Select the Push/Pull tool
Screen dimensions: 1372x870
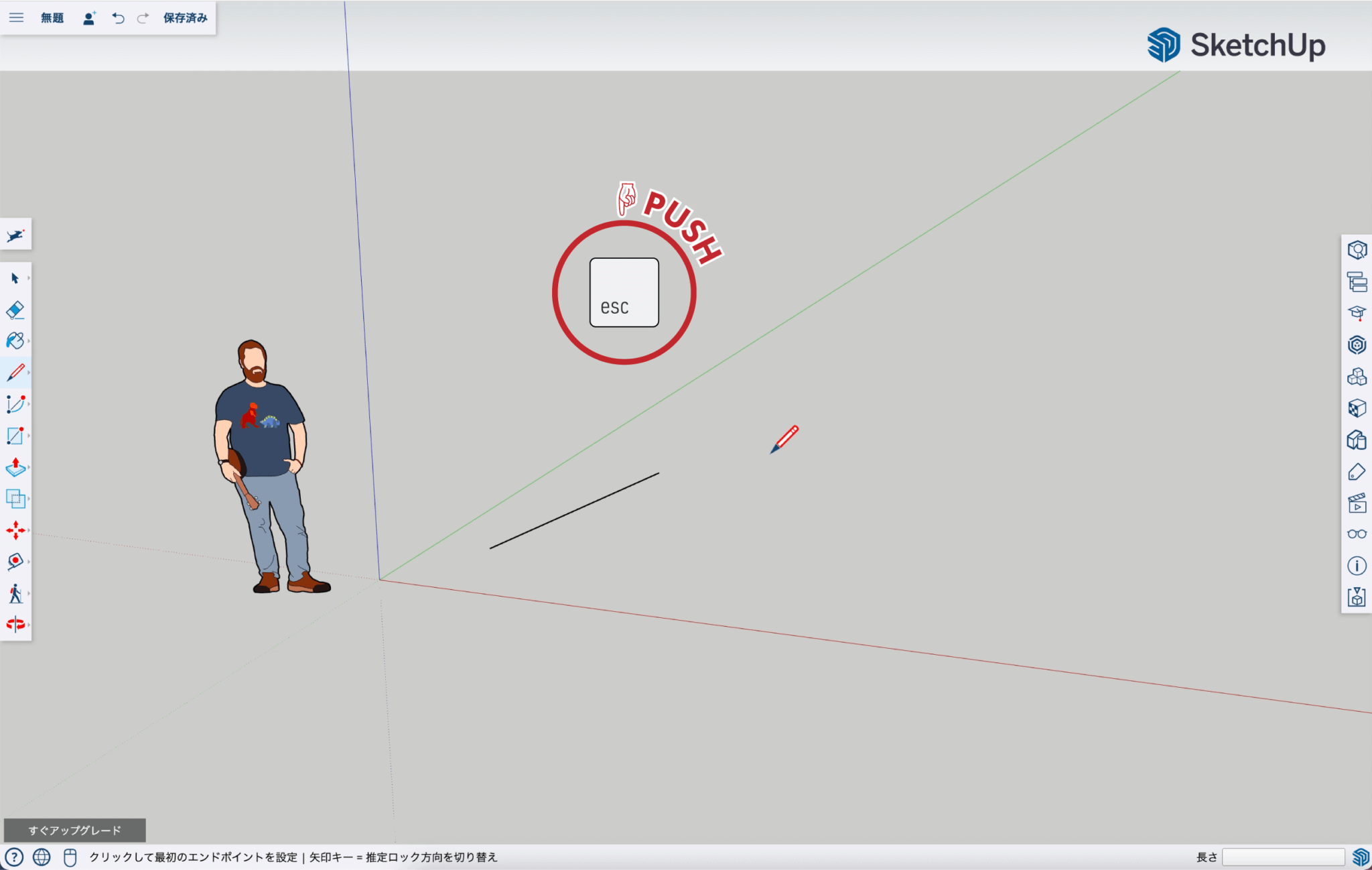coord(15,467)
